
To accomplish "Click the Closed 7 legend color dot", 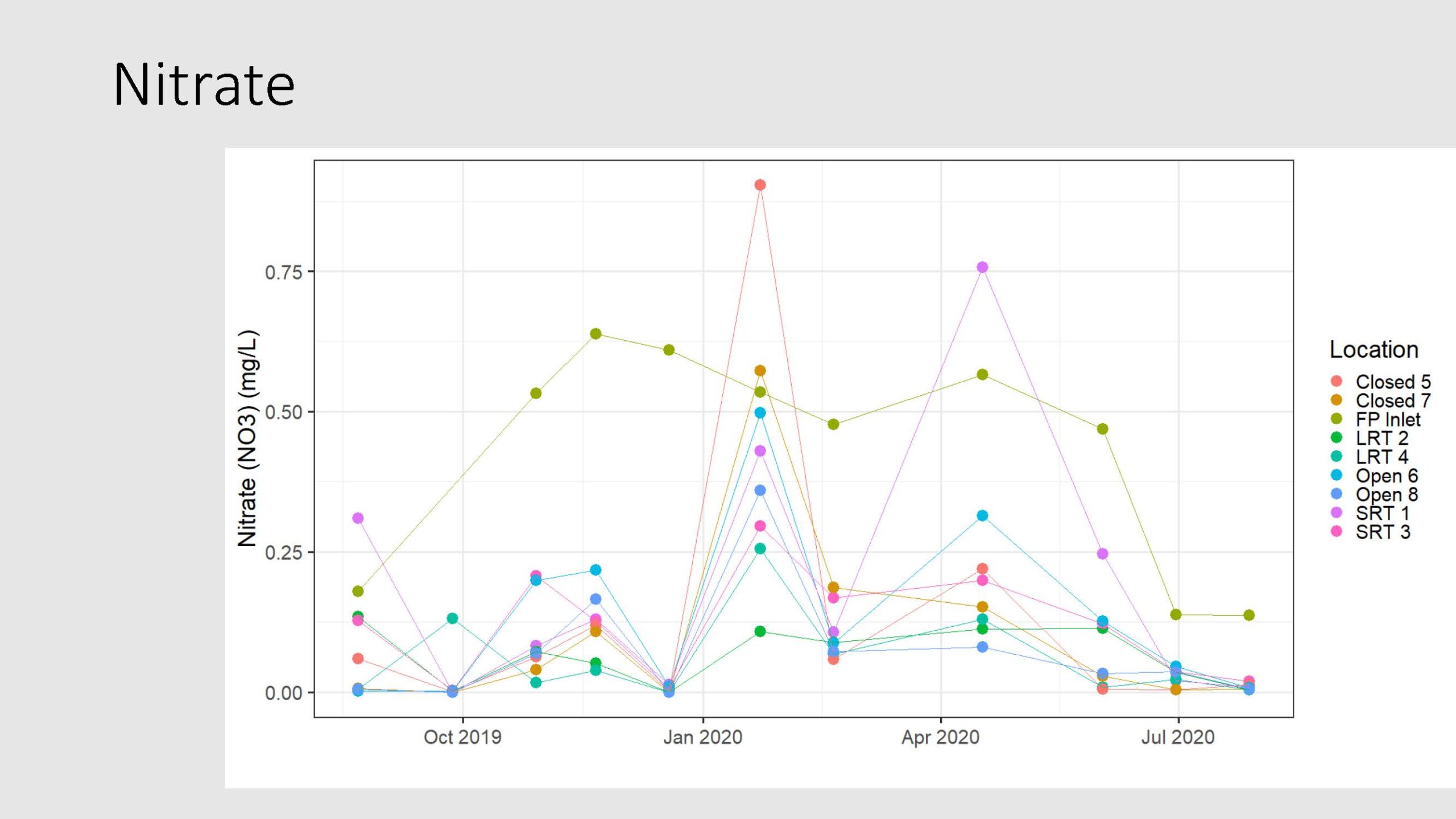I will pos(1337,400).
